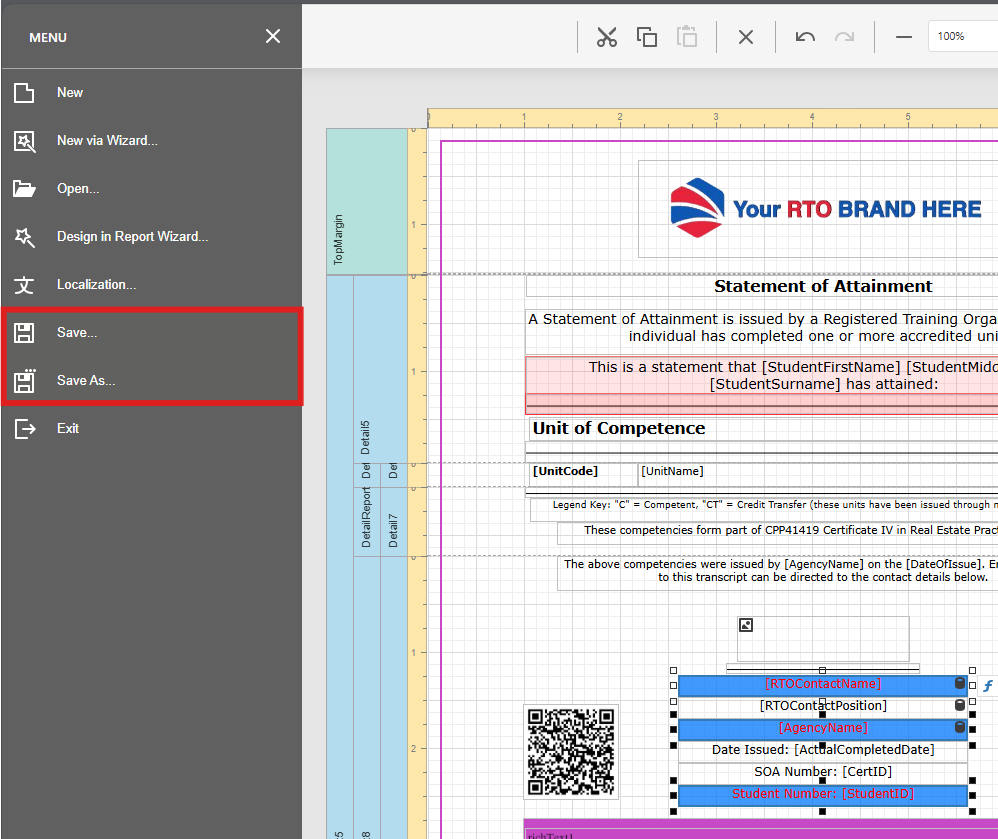998x839 pixels.
Task: Choose New via Wizard menu item
Action: click(x=107, y=141)
